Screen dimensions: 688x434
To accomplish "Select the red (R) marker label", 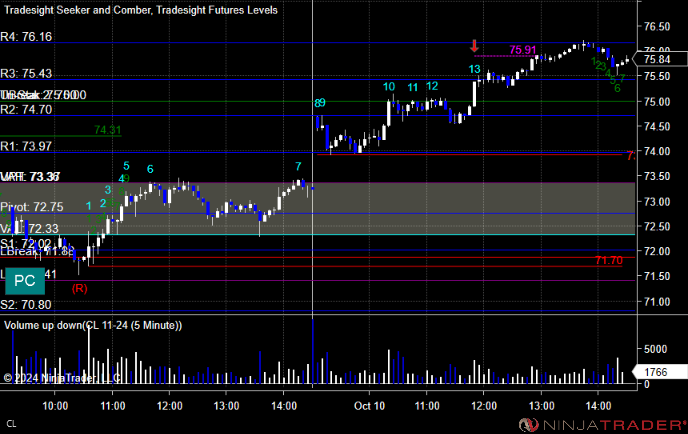I will [x=79, y=288].
